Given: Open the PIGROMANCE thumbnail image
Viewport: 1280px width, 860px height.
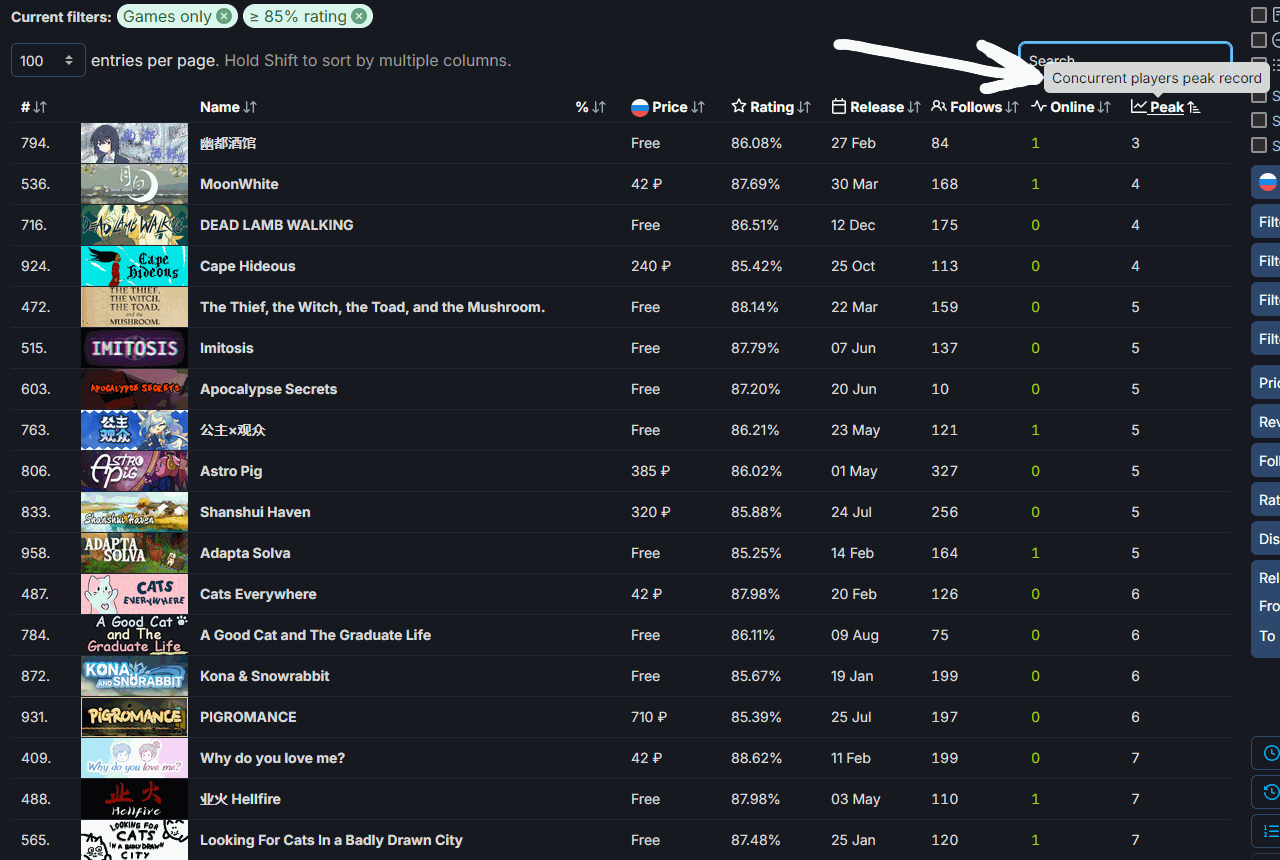Looking at the screenshot, I should pyautogui.click(x=134, y=717).
